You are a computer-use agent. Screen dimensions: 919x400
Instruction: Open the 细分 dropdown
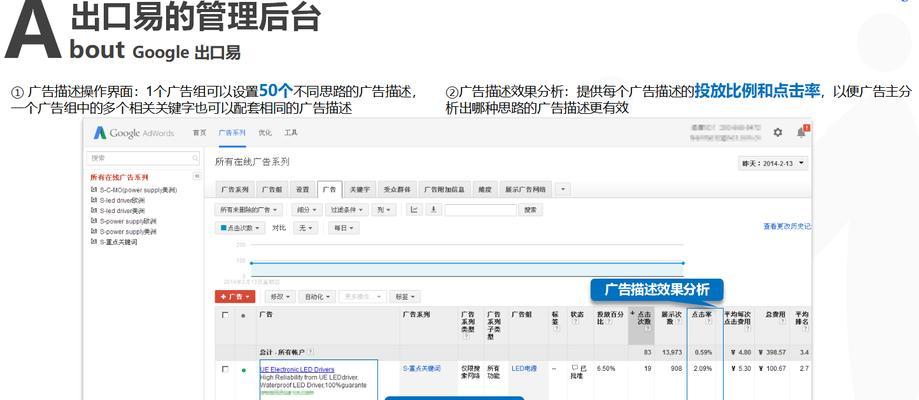[x=307, y=209]
